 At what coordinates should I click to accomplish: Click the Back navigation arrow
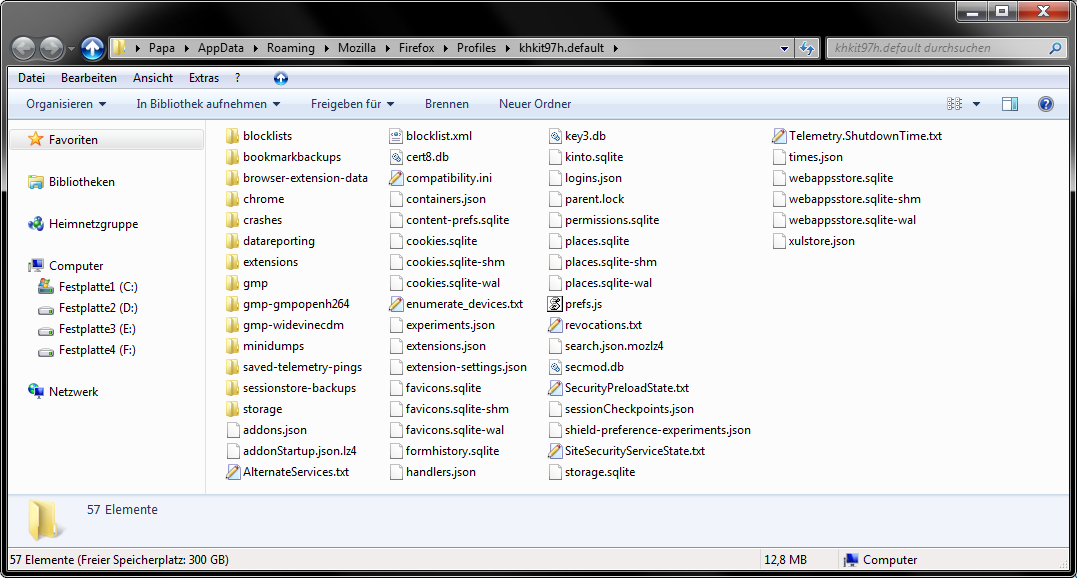pyautogui.click(x=23, y=48)
